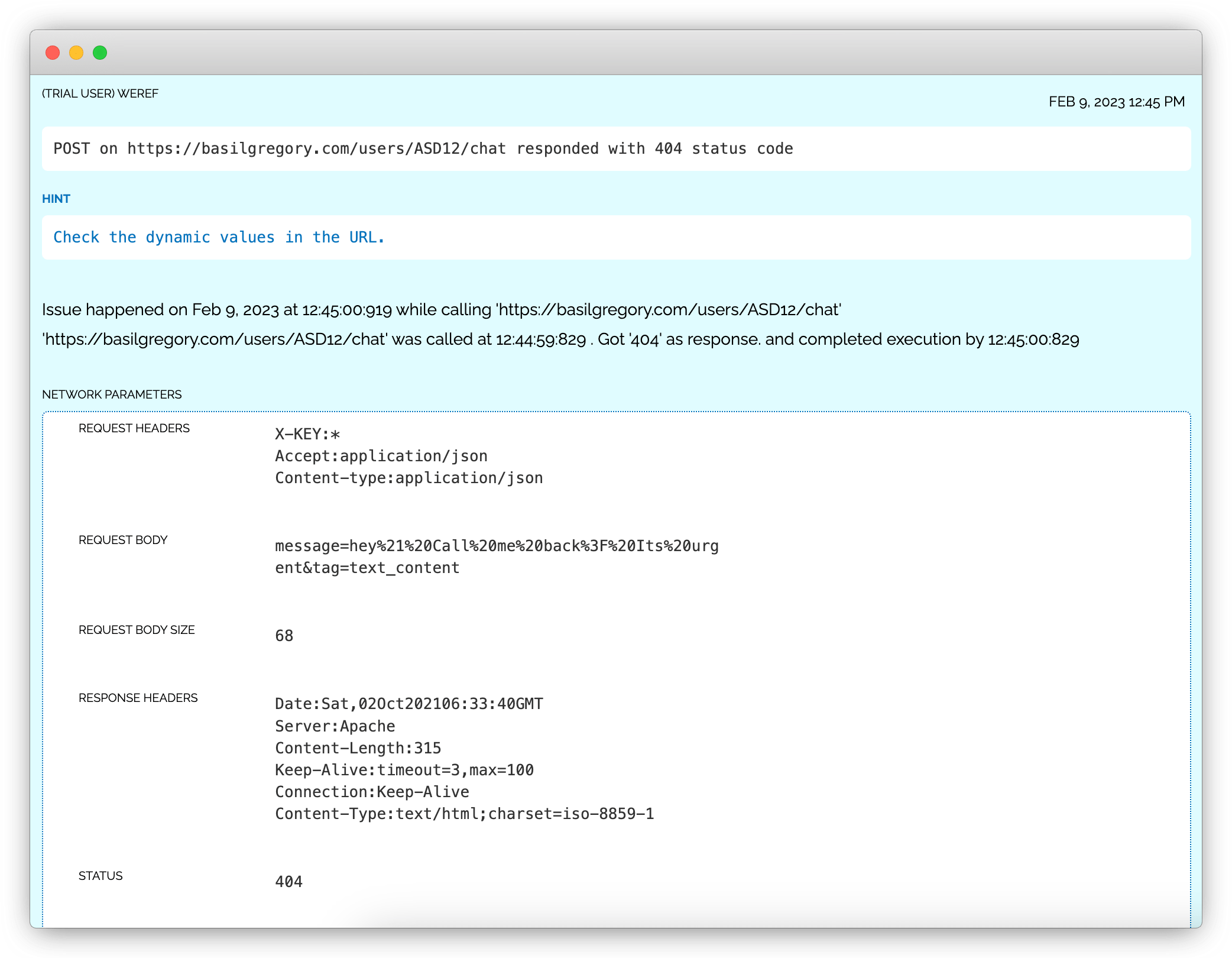Select the REQUEST BODY label
Image resolution: width=1232 pixels, height=958 pixels.
(123, 539)
